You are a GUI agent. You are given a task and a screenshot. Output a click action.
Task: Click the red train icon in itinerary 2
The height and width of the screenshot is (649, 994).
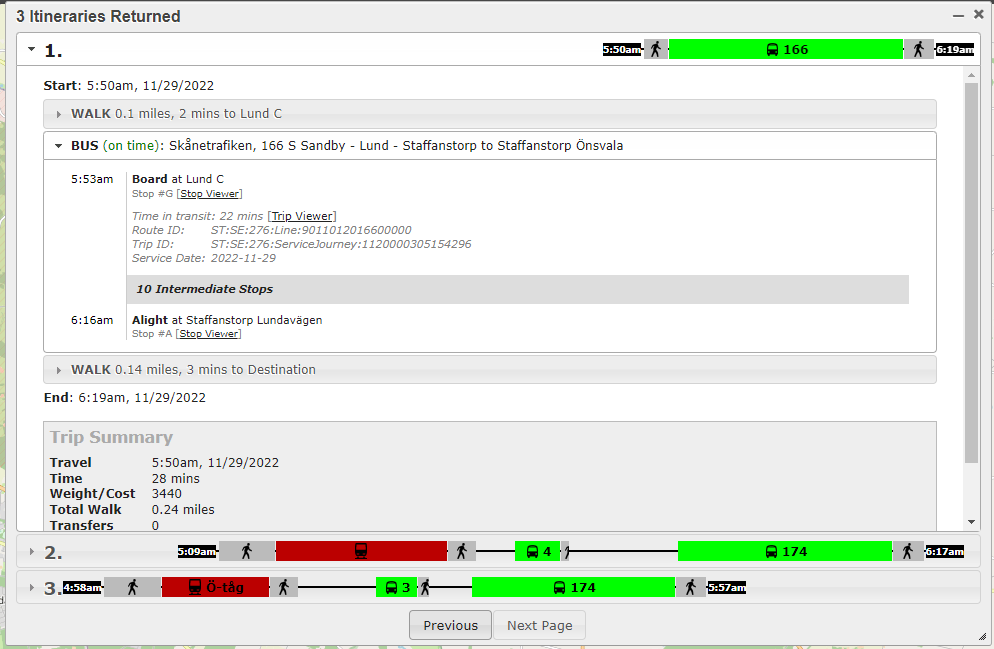point(362,550)
